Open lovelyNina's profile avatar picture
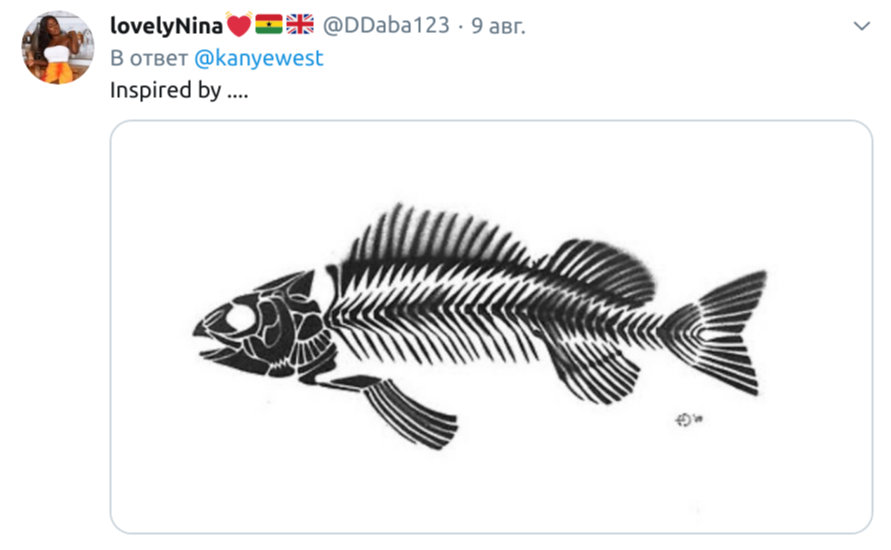 (57, 48)
